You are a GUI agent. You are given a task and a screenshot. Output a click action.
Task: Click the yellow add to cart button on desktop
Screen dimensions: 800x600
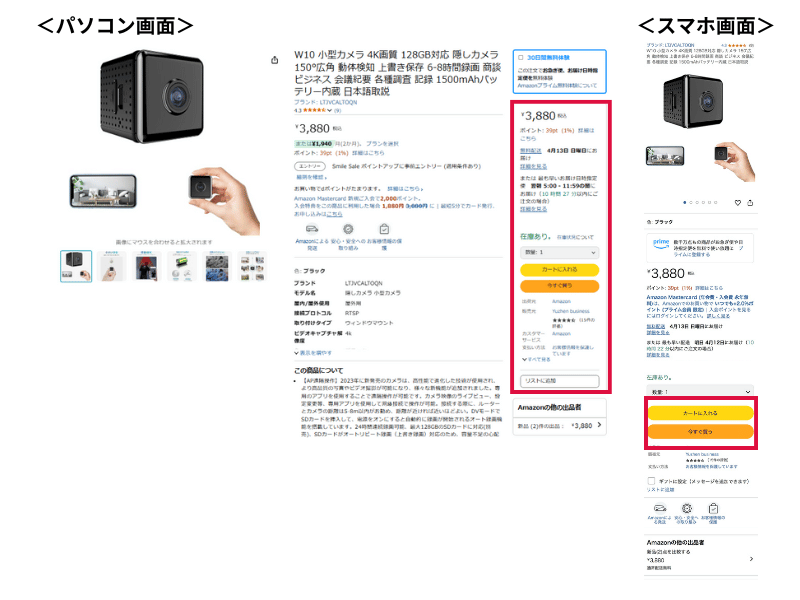pyautogui.click(x=559, y=269)
